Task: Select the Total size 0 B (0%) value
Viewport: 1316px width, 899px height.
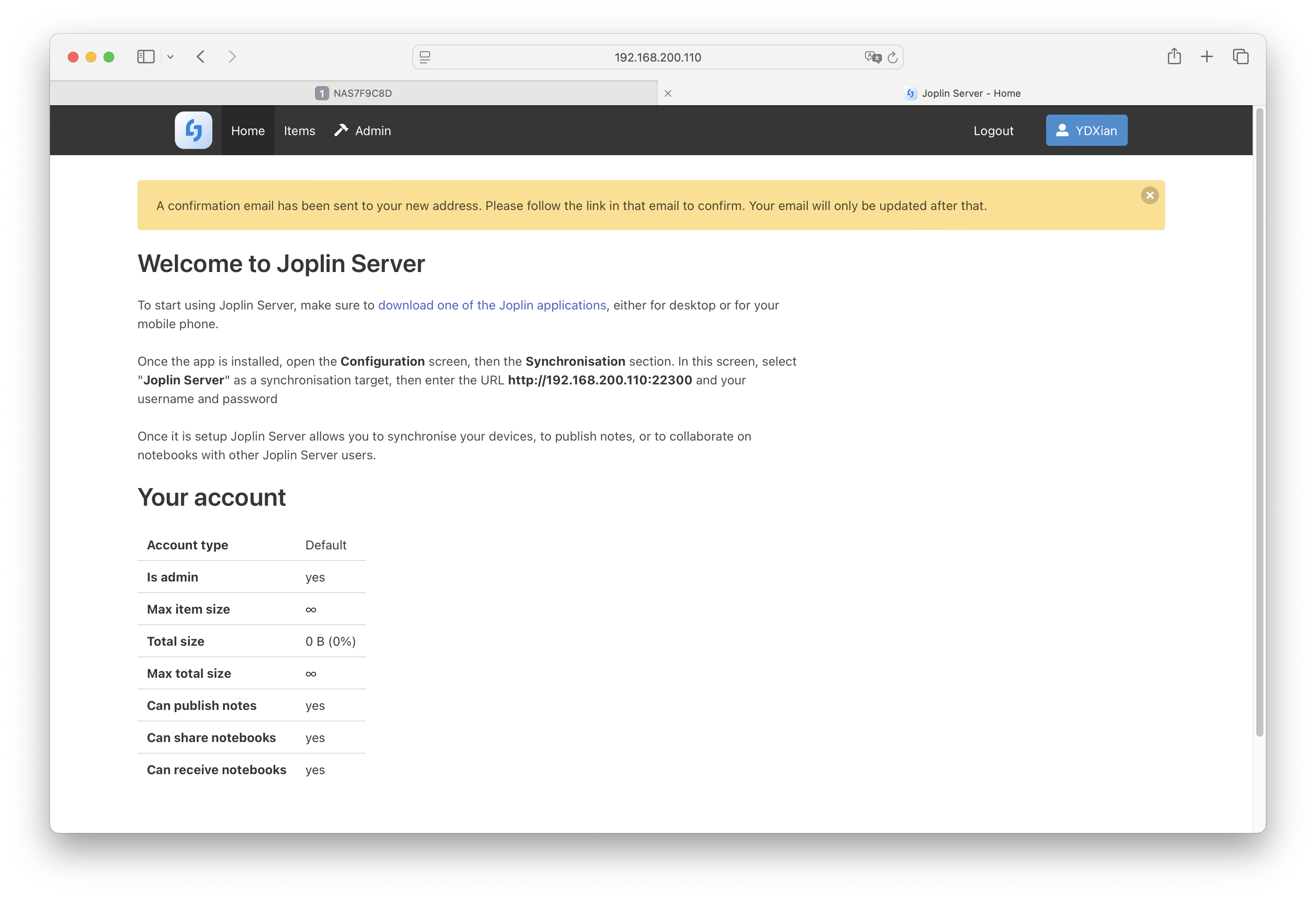Action: (x=330, y=641)
